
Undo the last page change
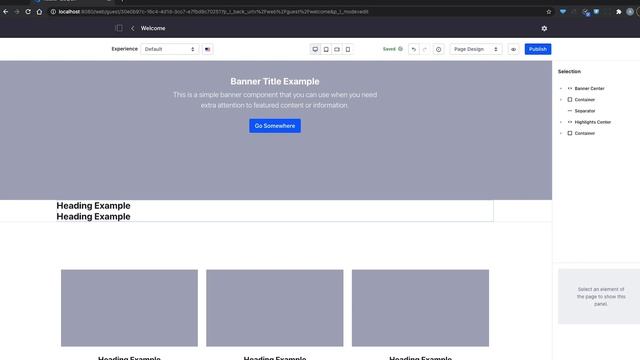(x=413, y=49)
